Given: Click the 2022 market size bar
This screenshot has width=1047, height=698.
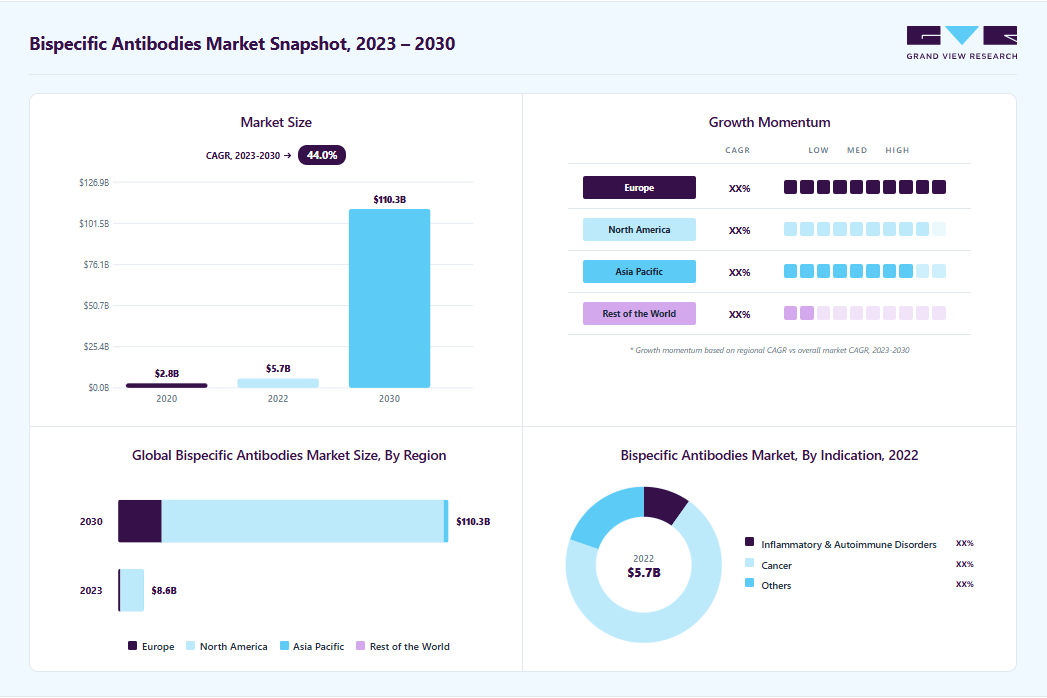Looking at the screenshot, I should pos(278,383).
